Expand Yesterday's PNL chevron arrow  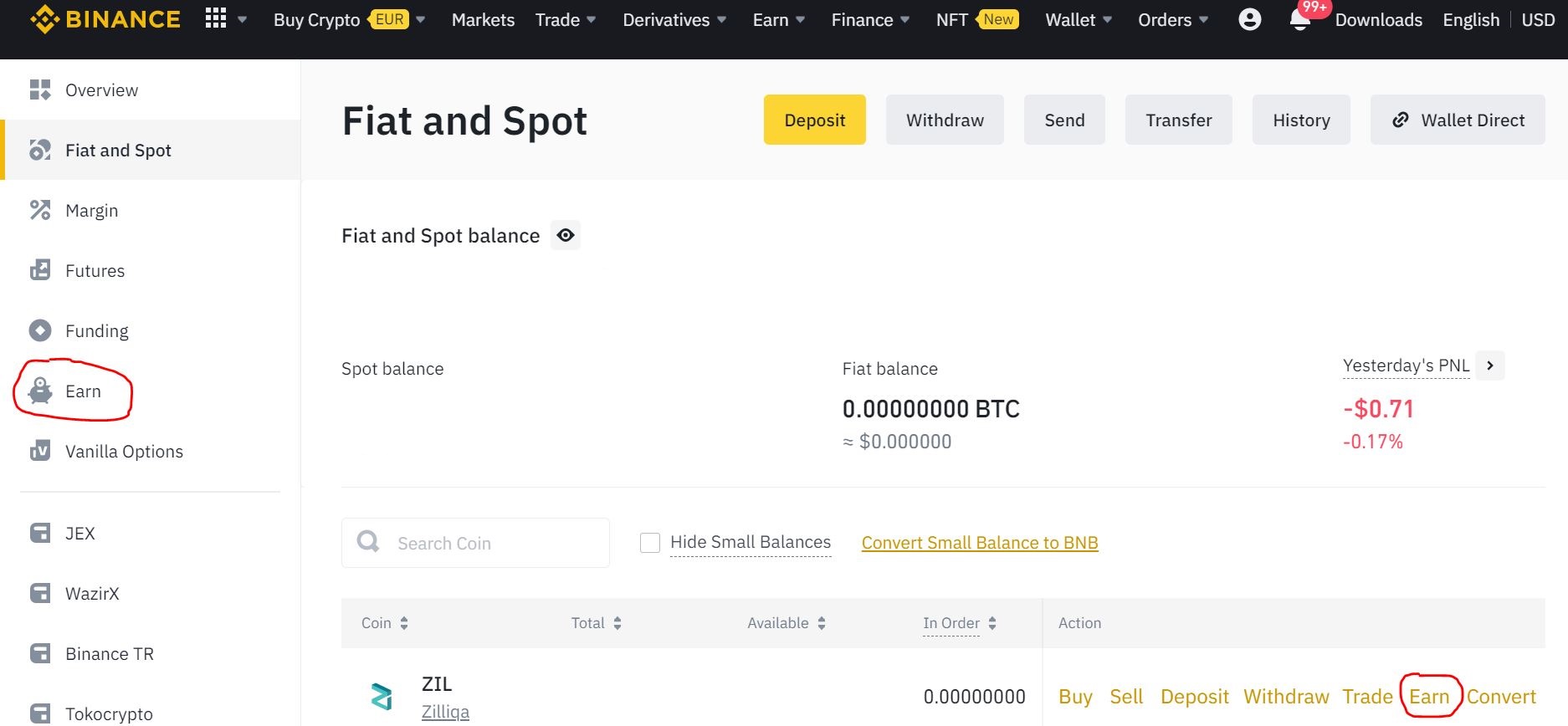point(1490,366)
